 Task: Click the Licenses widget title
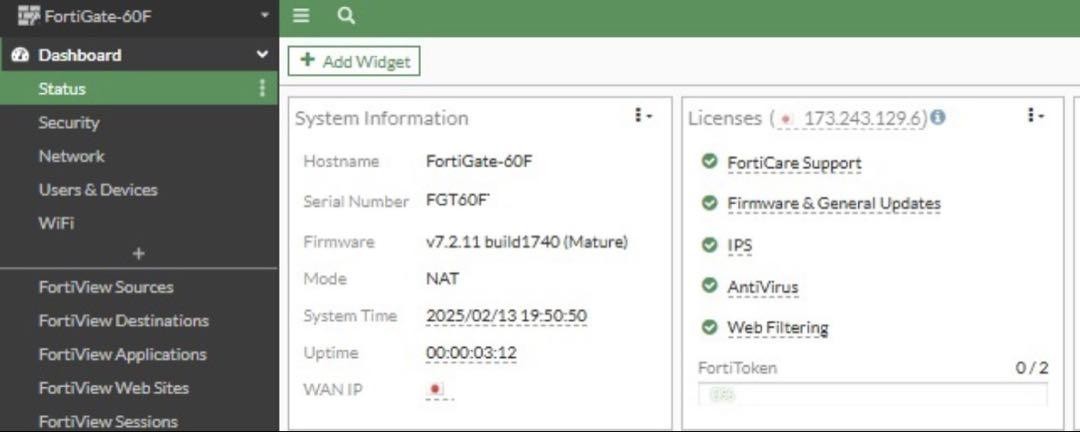725,118
